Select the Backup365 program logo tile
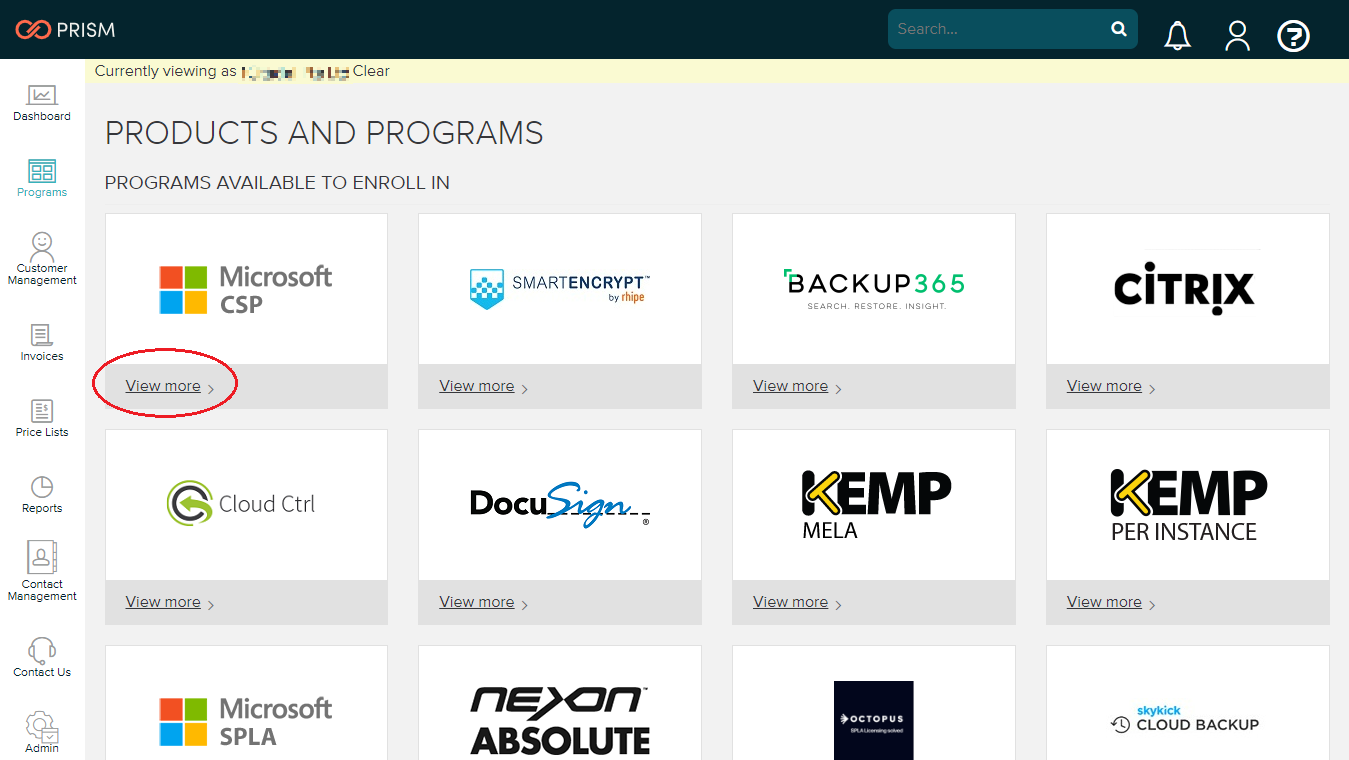Screen dimensions: 1349x760 [873, 289]
